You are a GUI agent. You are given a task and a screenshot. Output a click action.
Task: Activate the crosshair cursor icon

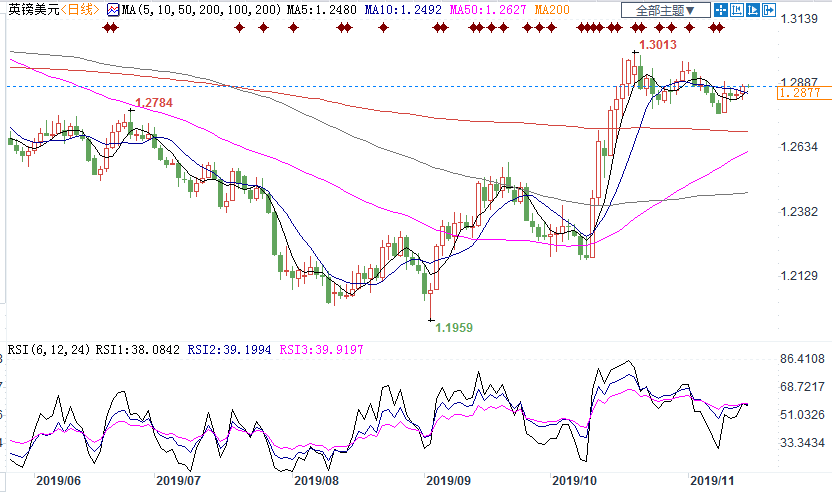[721, 10]
